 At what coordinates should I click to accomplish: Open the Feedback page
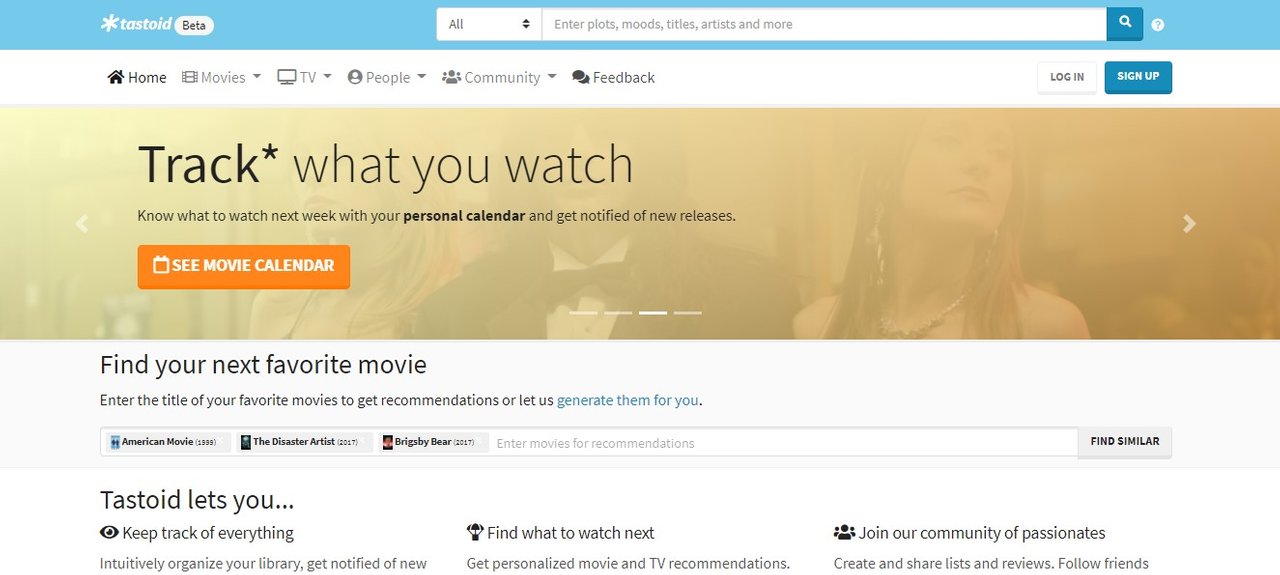[613, 77]
